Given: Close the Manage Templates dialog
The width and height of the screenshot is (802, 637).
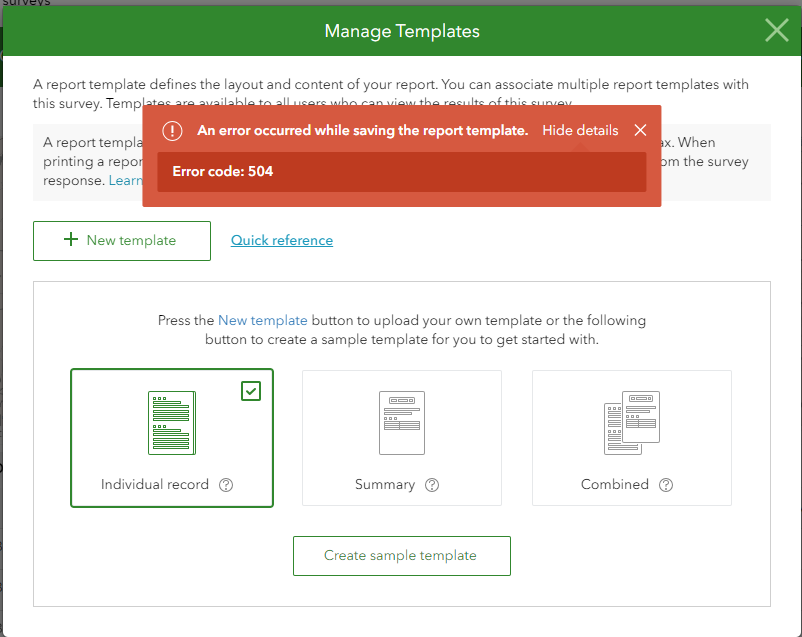Looking at the screenshot, I should [776, 31].
